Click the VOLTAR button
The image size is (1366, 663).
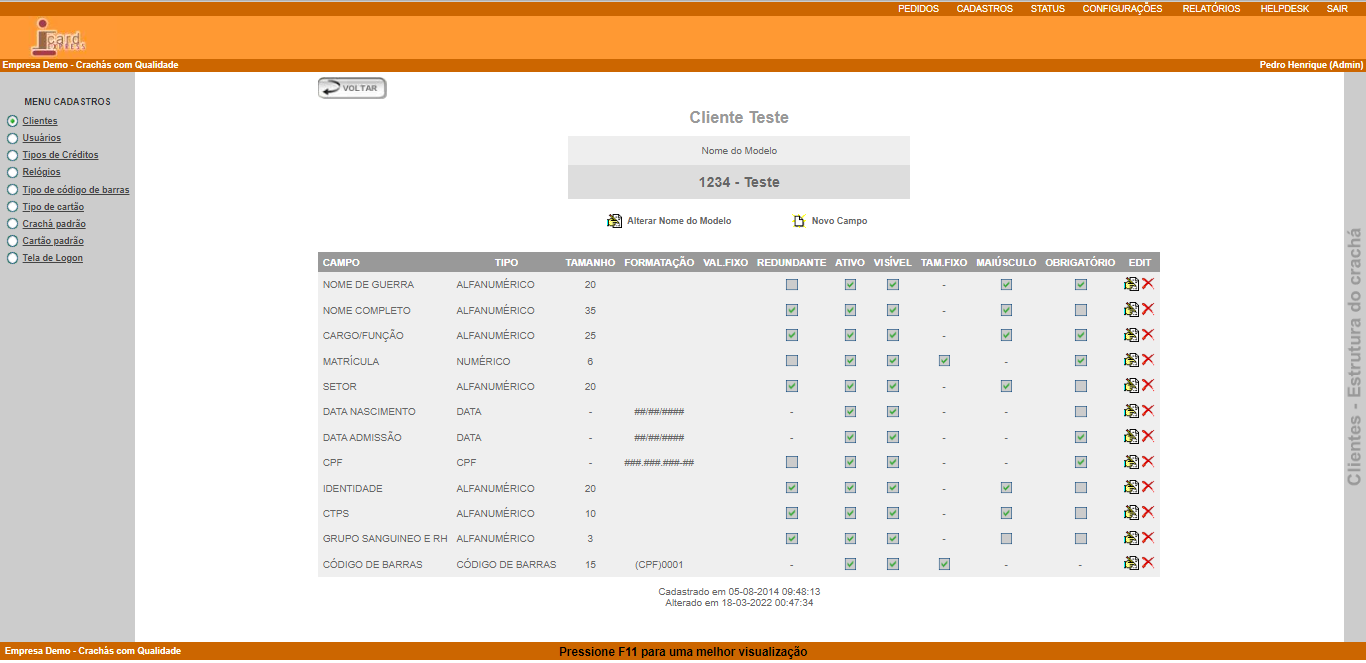coord(352,88)
